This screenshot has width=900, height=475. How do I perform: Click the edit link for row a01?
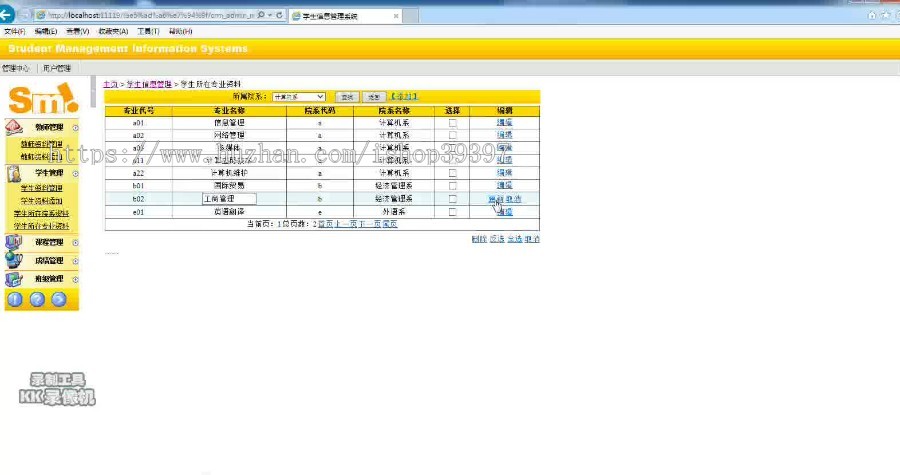coord(505,123)
